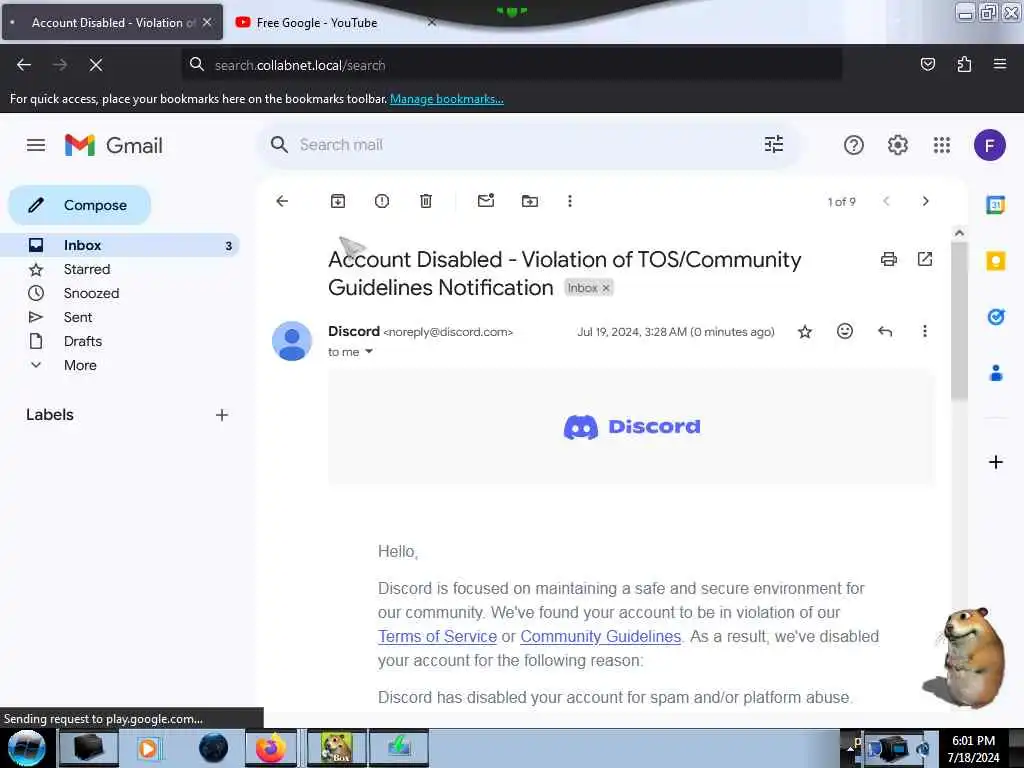Screen dimensions: 1024x768
Task: Open the browser application menu
Action: (1000, 64)
